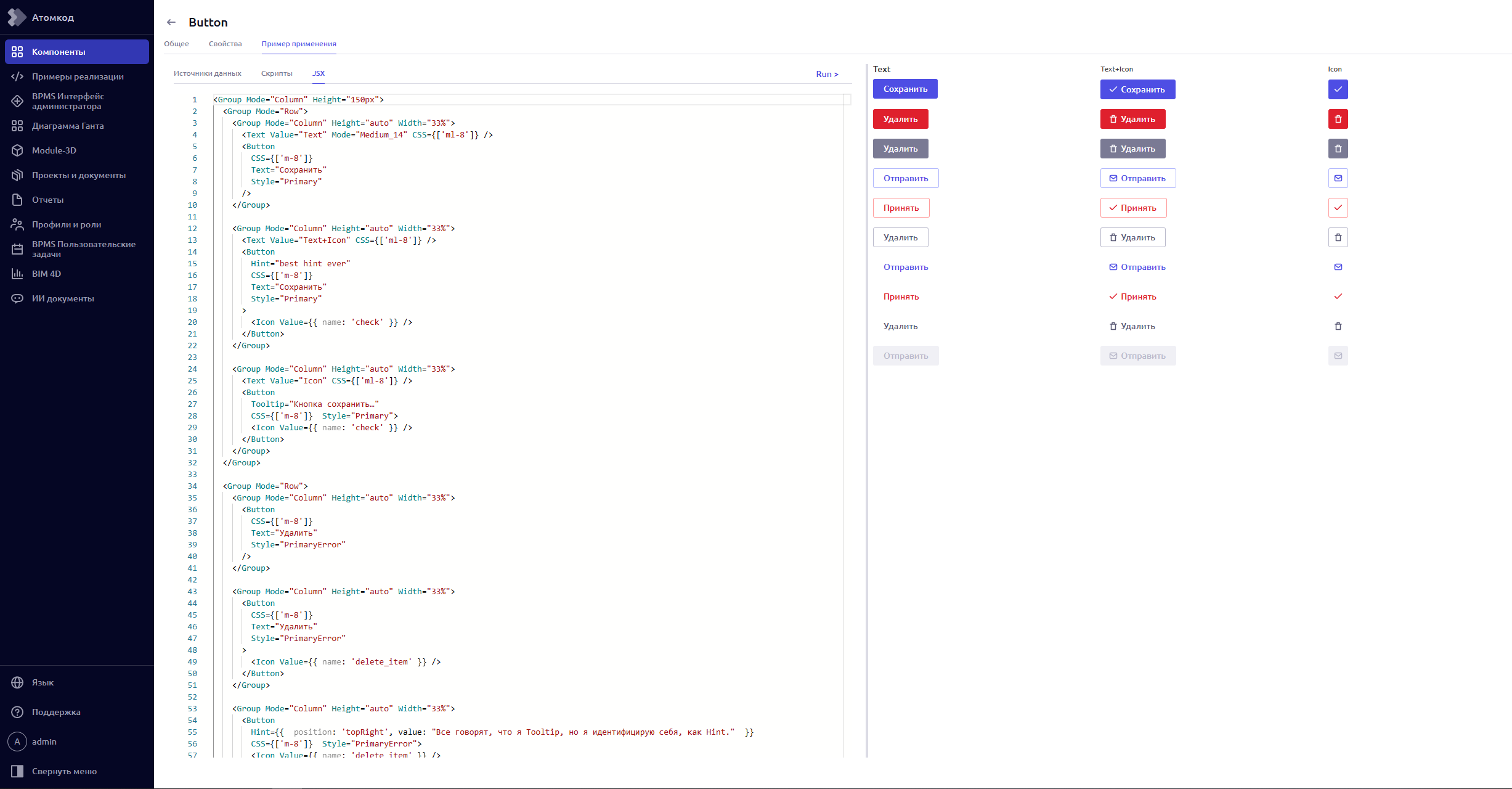Image resolution: width=1512 pixels, height=789 pixels.
Task: Open the Источники данных sub-tab
Action: [208, 73]
